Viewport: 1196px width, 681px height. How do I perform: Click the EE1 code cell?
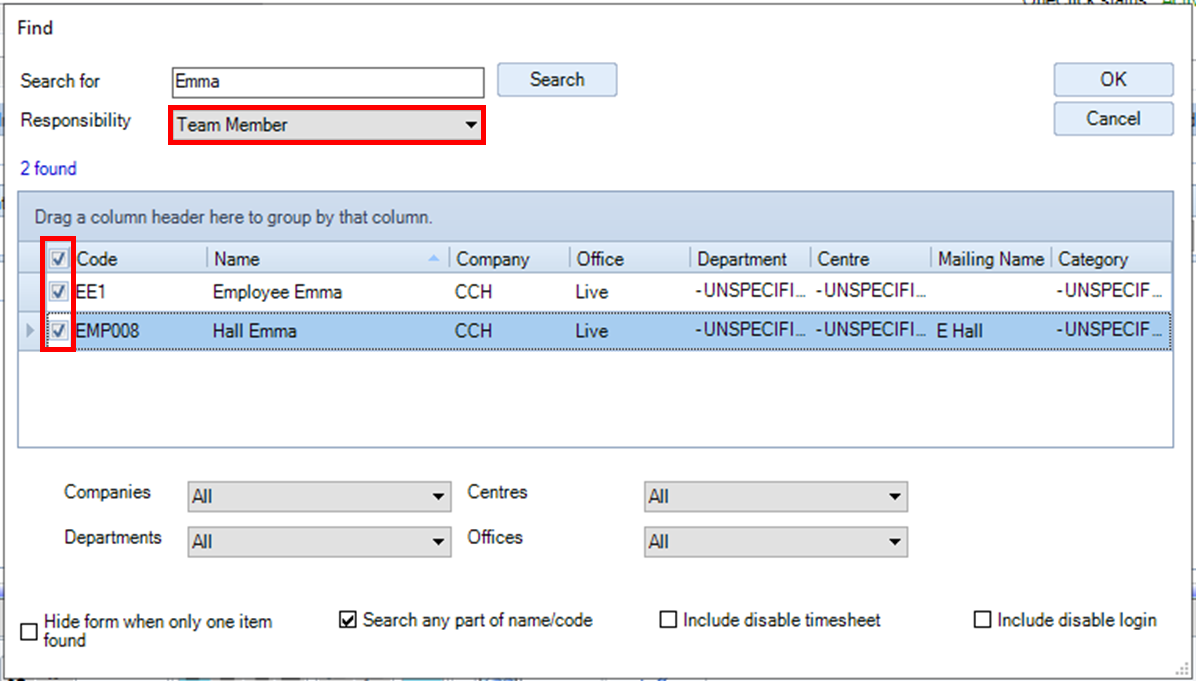pyautogui.click(x=140, y=292)
